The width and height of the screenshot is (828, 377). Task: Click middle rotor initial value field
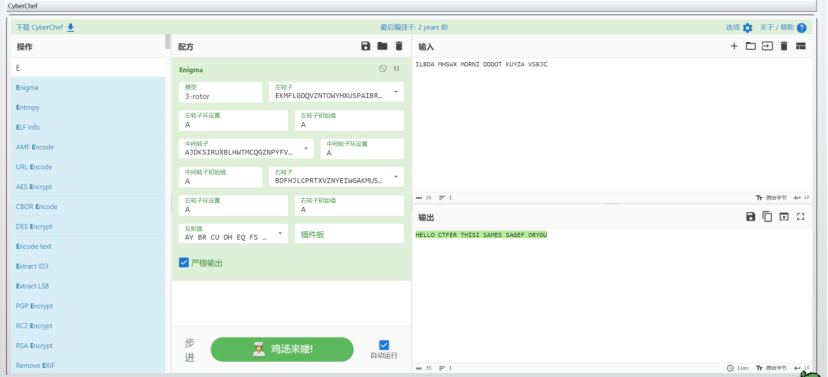pos(220,177)
